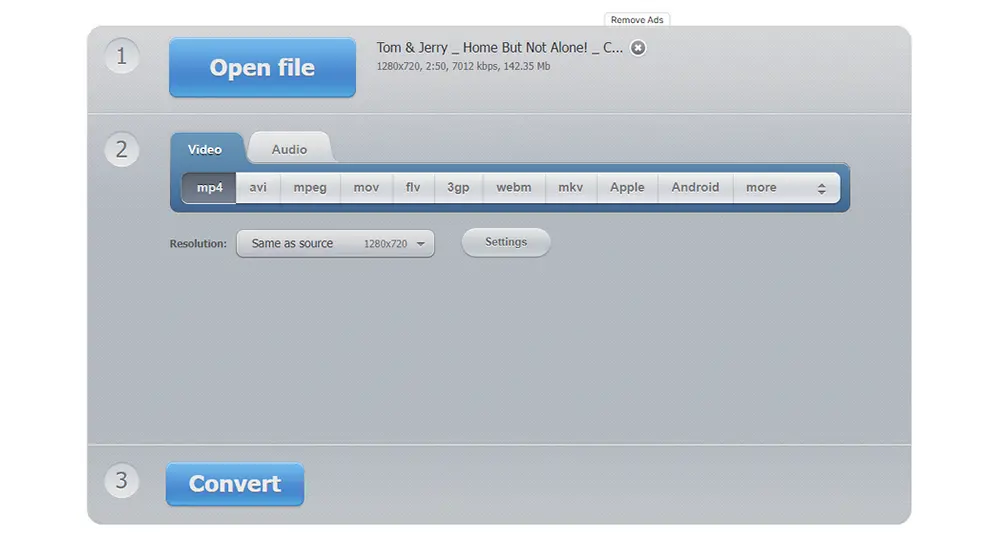Choose the Apple device preset

point(627,187)
